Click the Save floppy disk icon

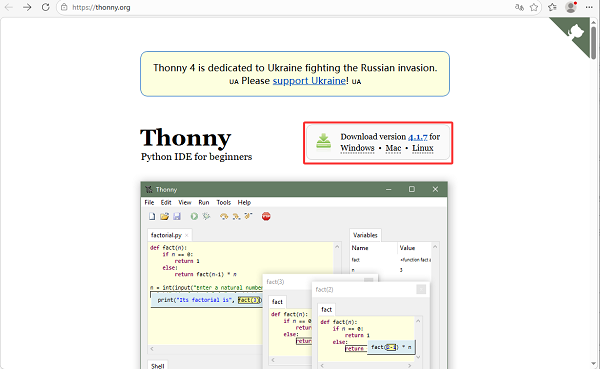(x=177, y=217)
